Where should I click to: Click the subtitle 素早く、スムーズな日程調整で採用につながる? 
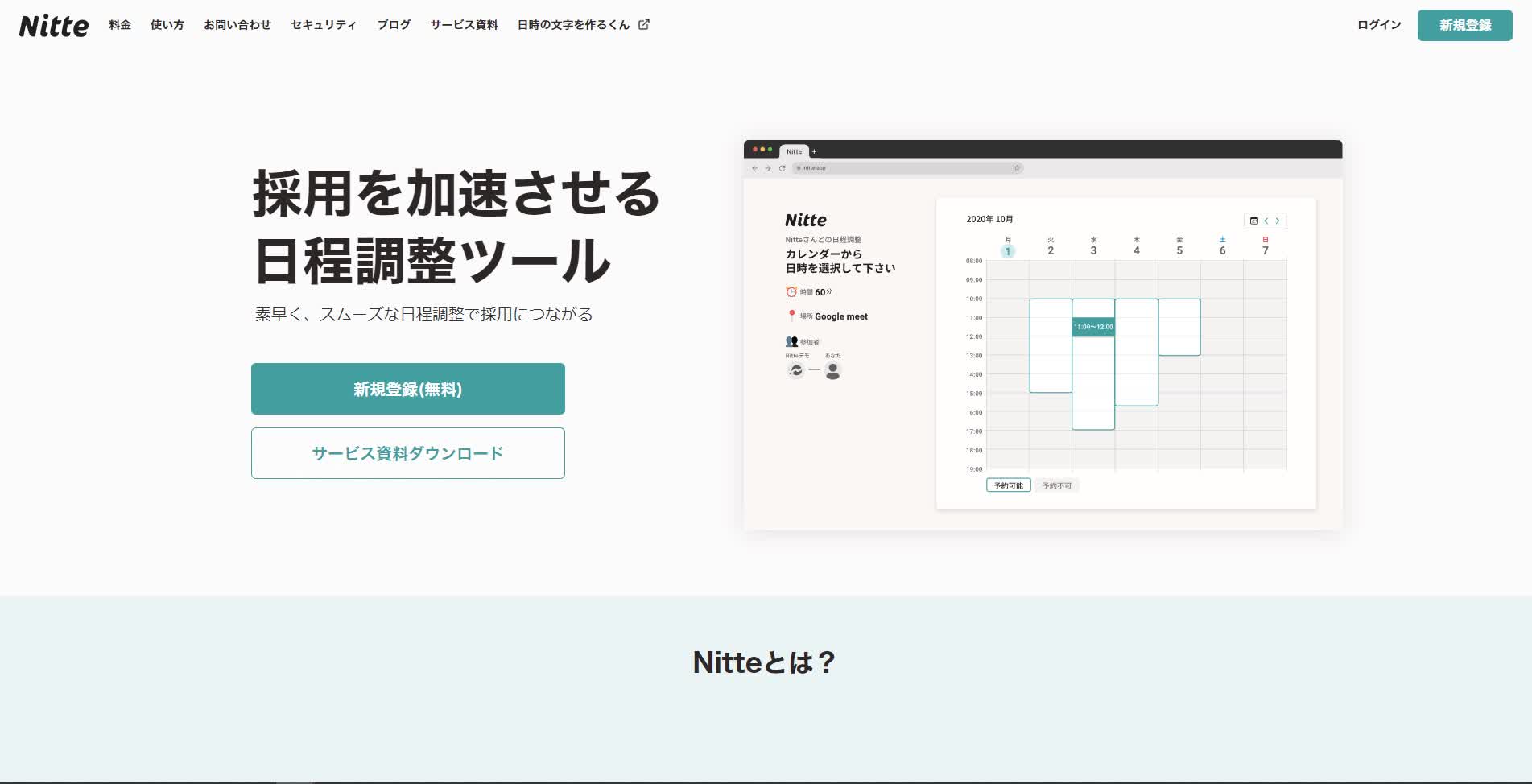(x=424, y=314)
